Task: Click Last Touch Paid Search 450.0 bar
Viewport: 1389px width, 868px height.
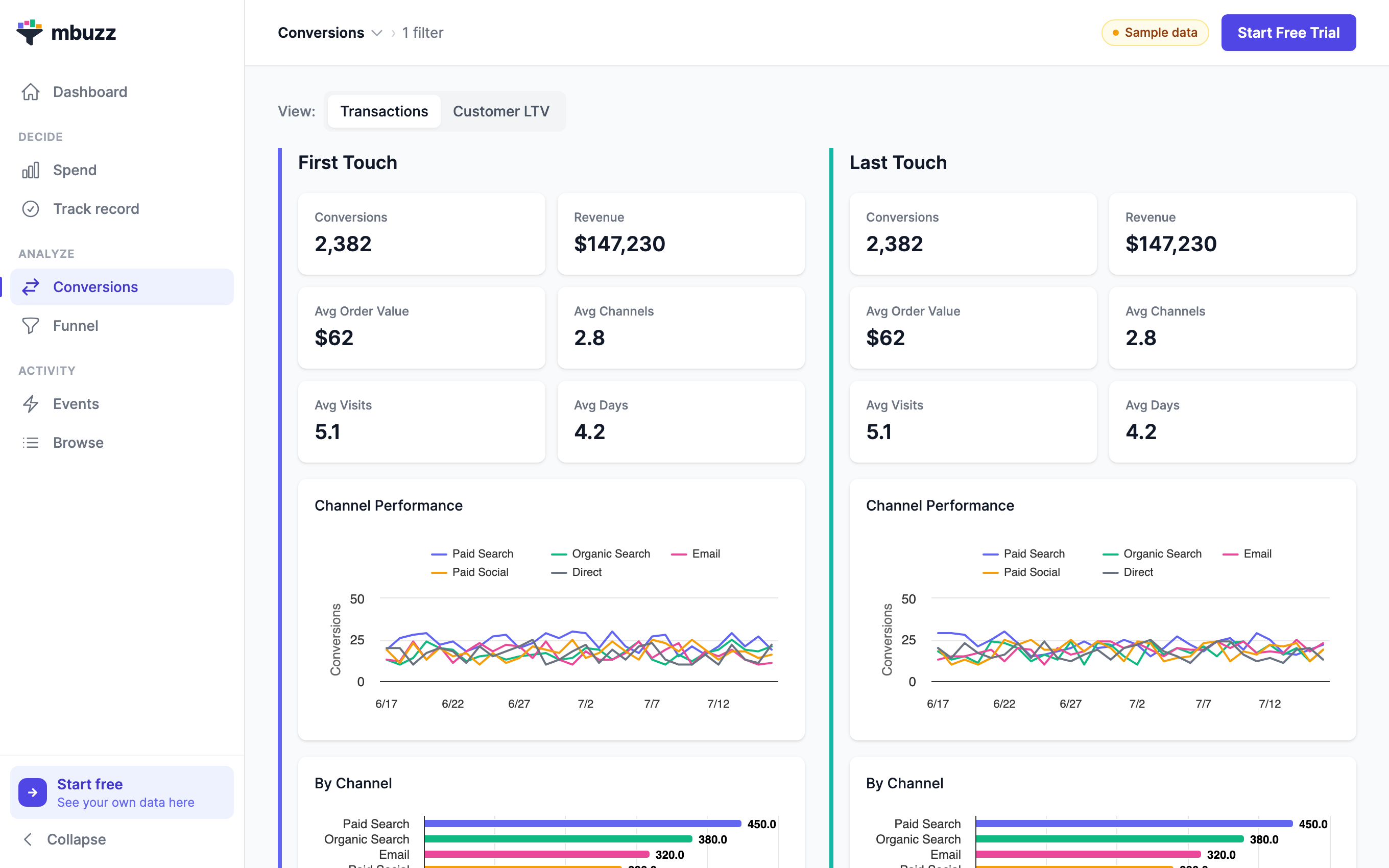Action: [x=1134, y=824]
